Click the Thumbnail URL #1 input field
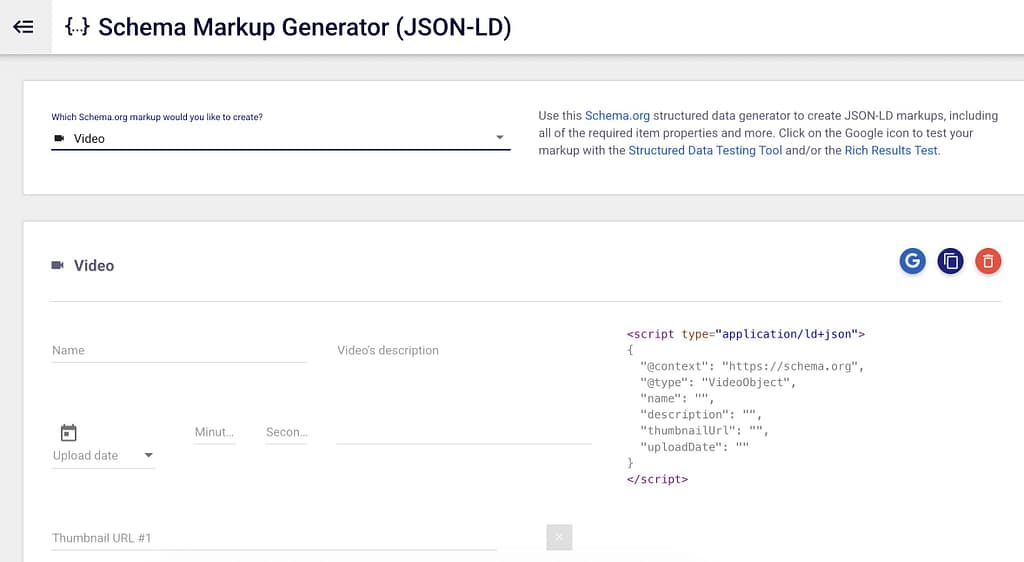 coord(274,538)
